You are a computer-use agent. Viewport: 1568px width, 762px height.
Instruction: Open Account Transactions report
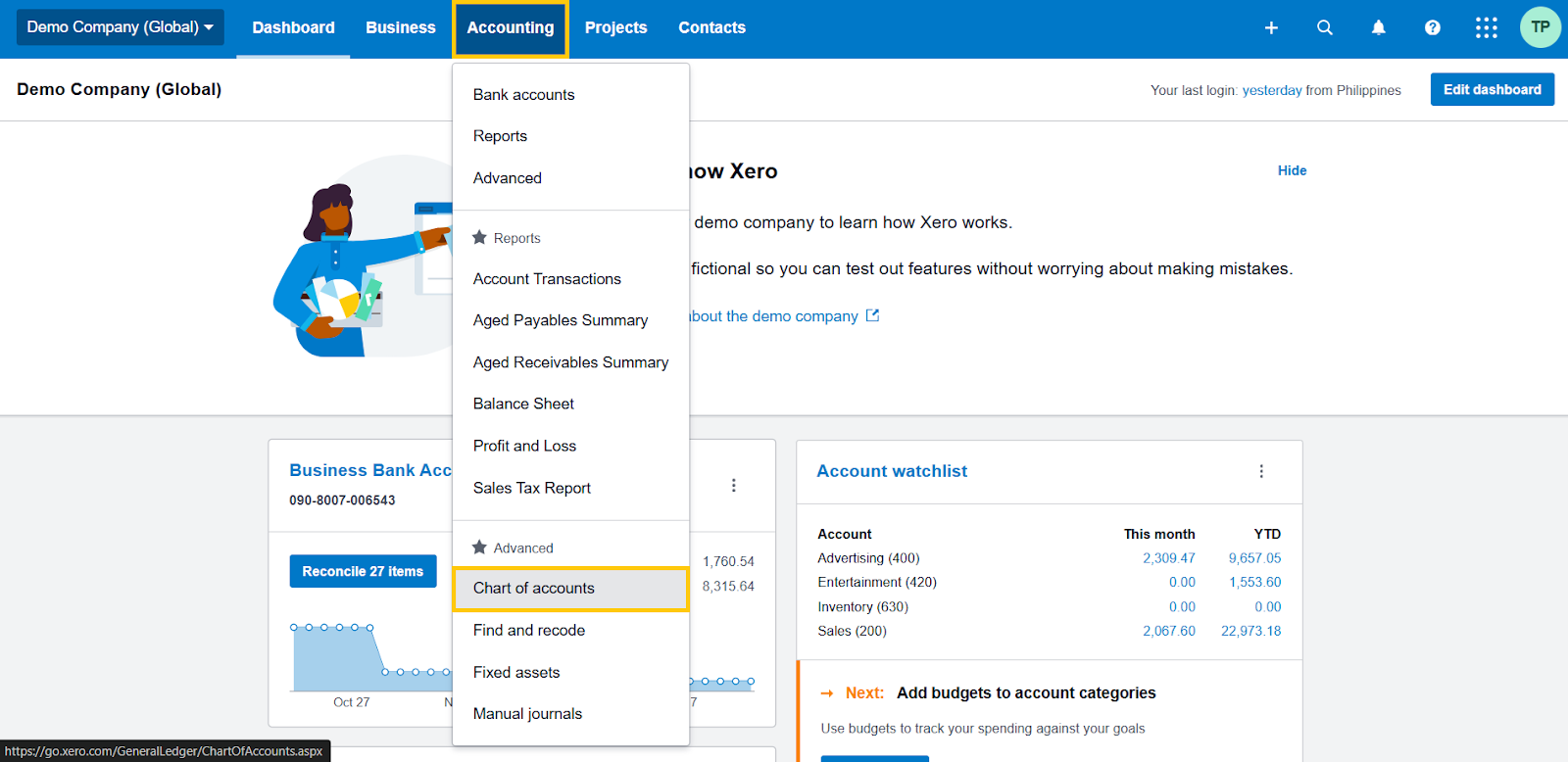(x=570, y=279)
